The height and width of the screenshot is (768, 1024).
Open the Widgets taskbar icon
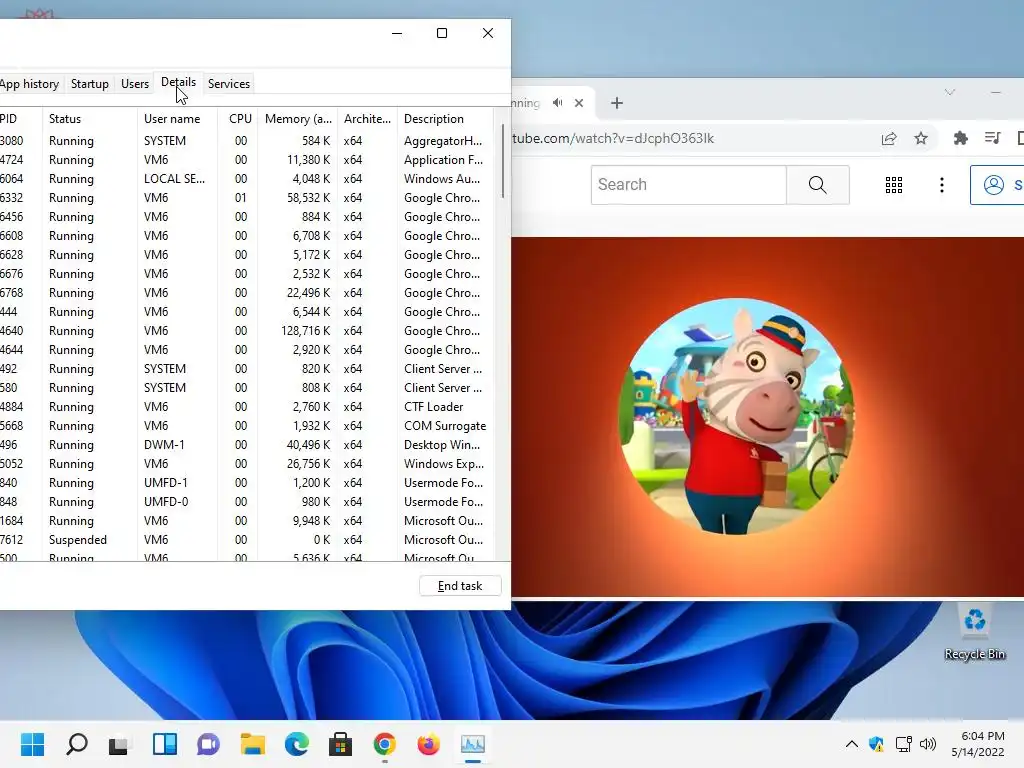coord(165,744)
